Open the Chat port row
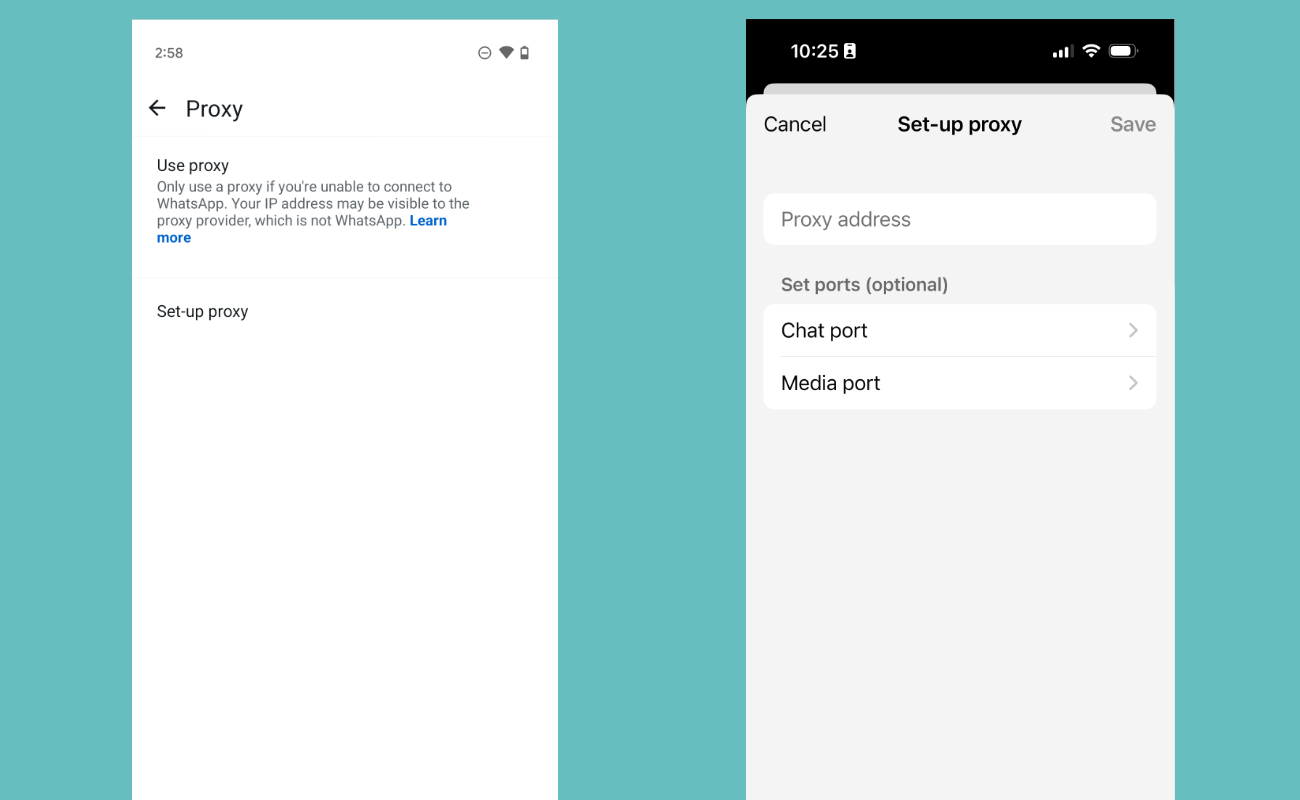This screenshot has height=800, width=1300. [960, 330]
